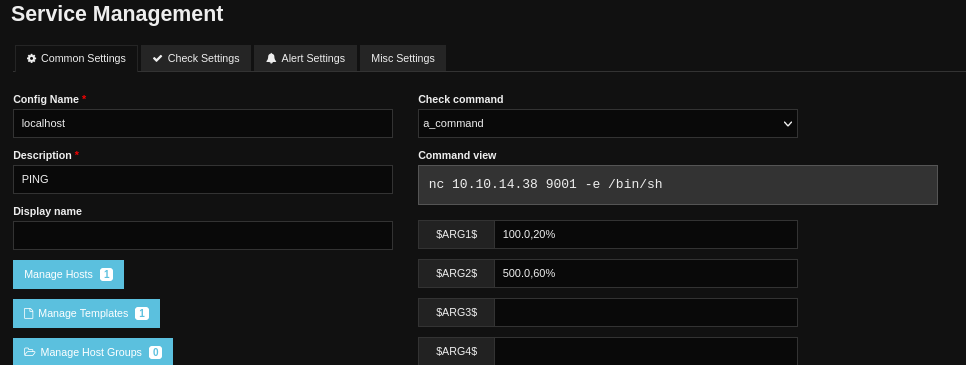Image resolution: width=966 pixels, height=365 pixels.
Task: Click the count badge on Manage Hosts
Action: (x=107, y=274)
